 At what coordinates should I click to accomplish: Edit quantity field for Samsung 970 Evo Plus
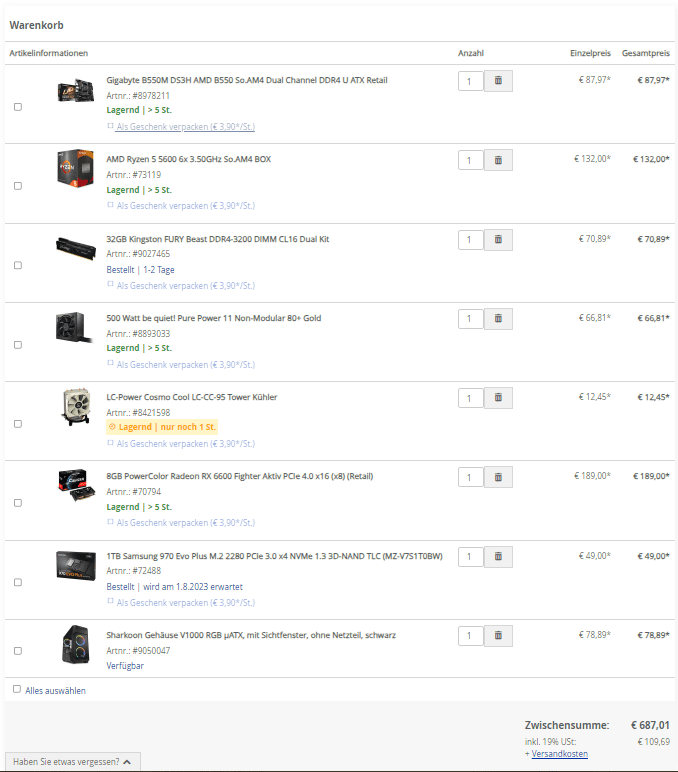click(470, 557)
